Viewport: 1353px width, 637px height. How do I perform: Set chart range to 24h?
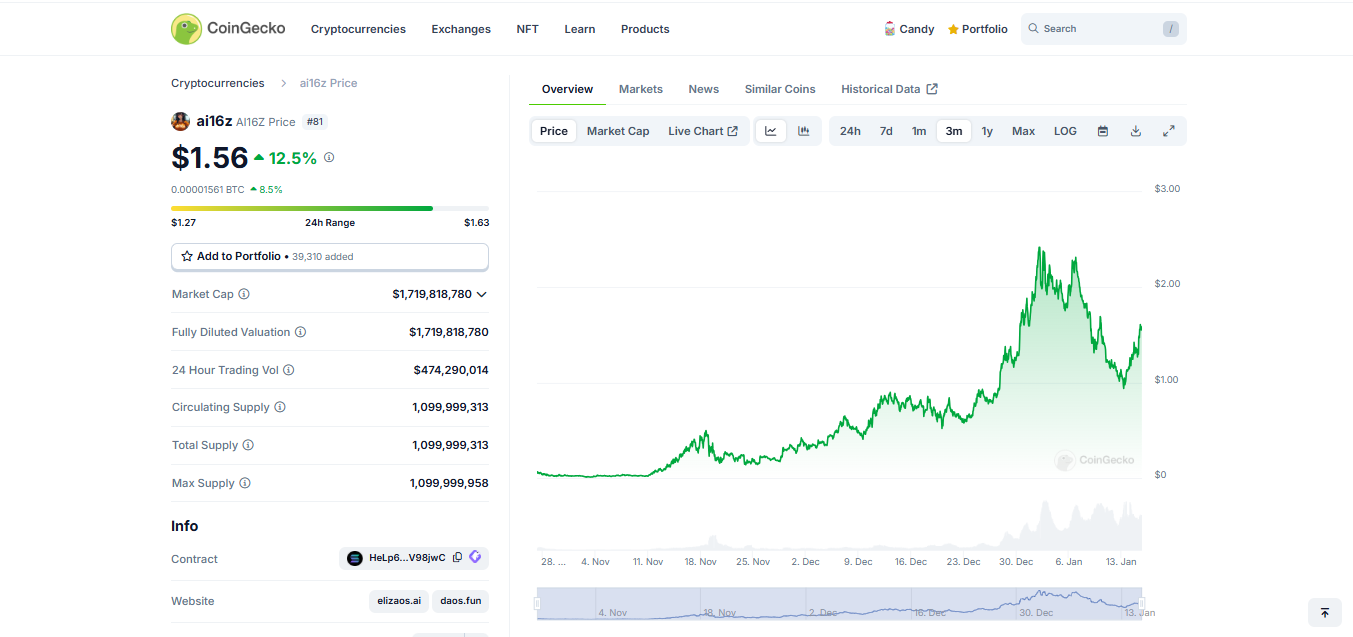point(850,131)
